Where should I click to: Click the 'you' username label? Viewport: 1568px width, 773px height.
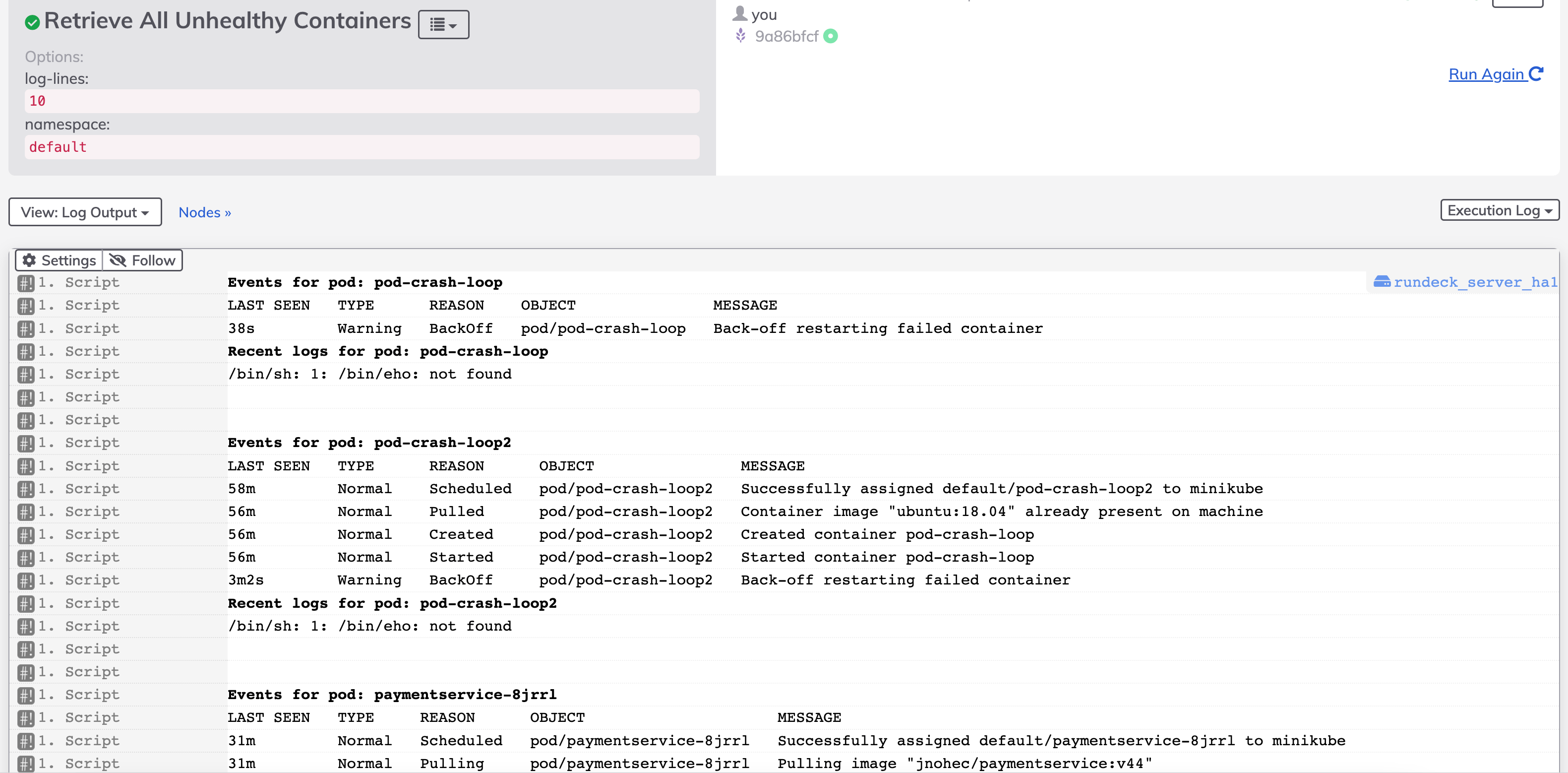pyautogui.click(x=764, y=13)
